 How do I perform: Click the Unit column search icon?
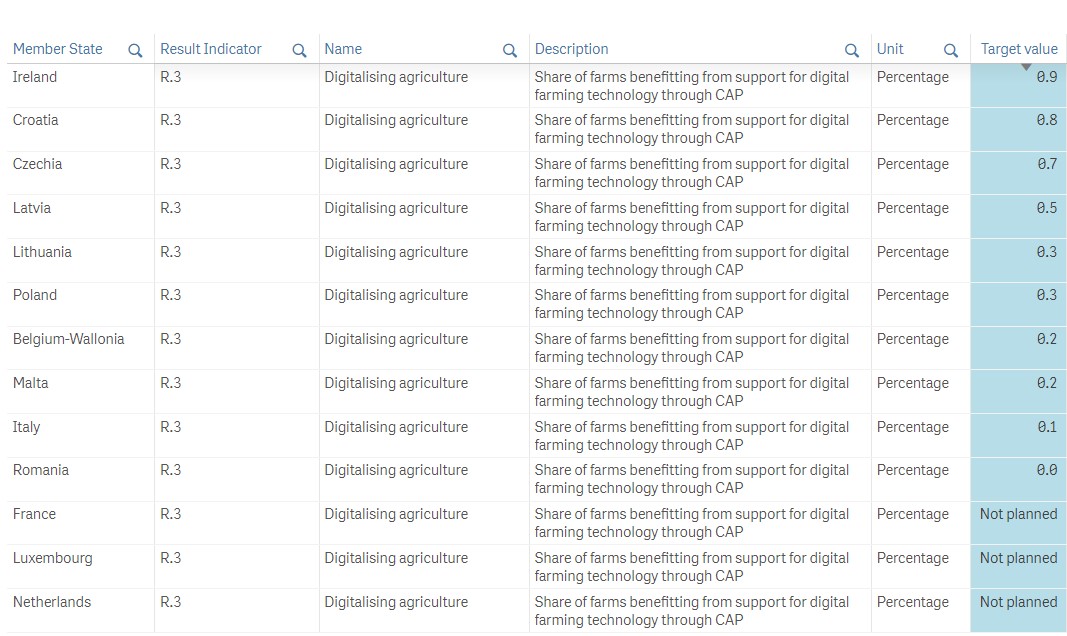[x=950, y=50]
